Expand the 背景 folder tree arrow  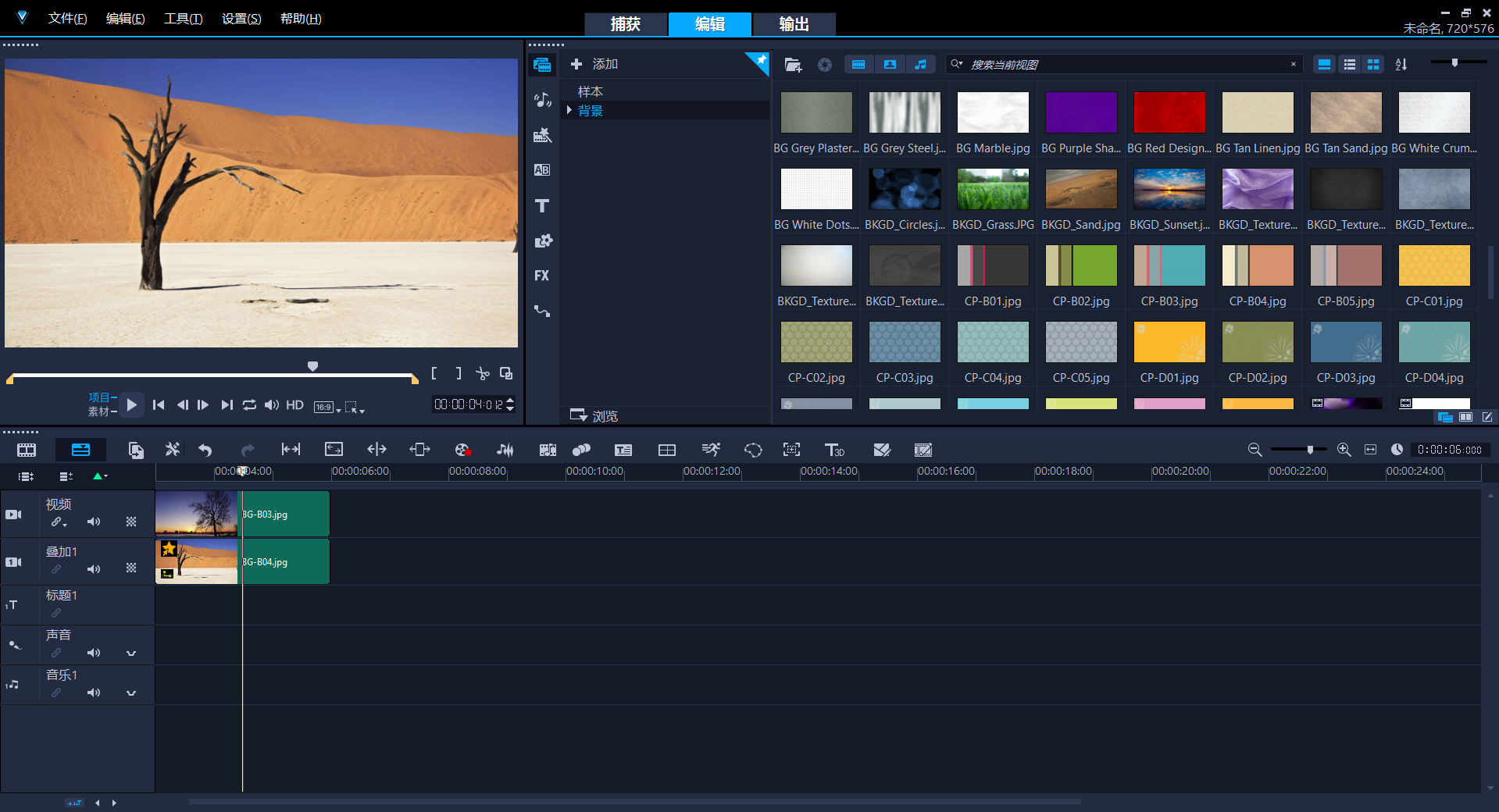point(569,110)
